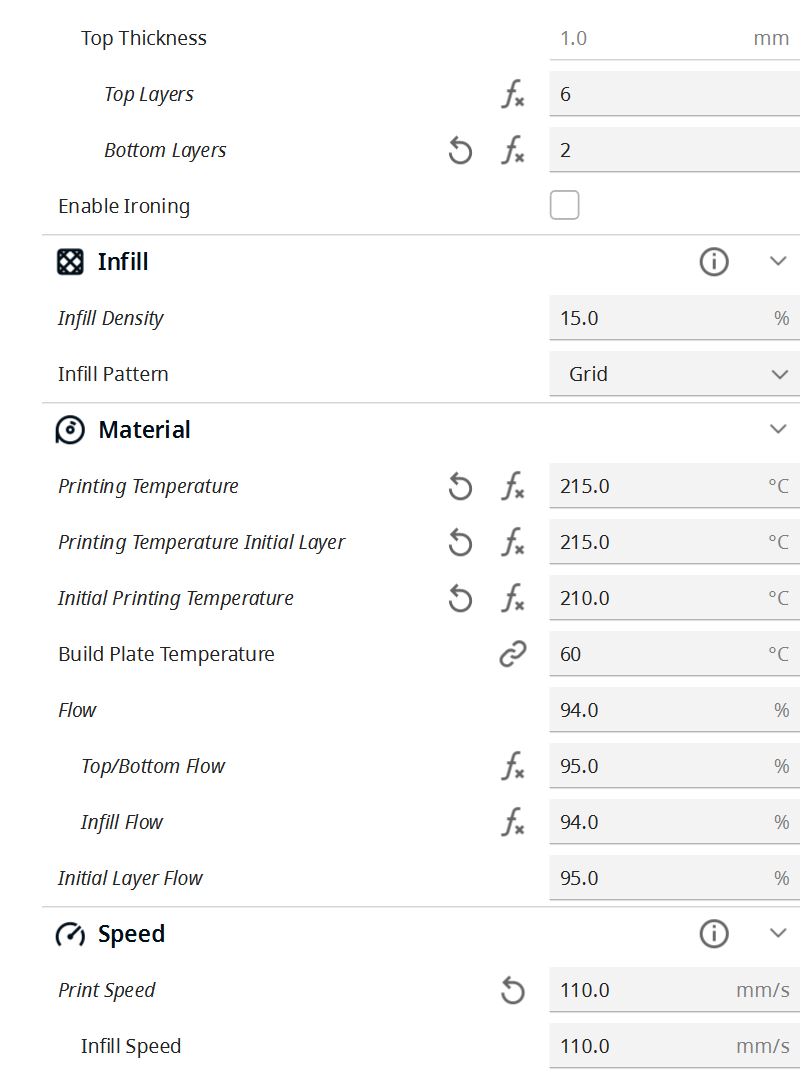808x1072 pixels.
Task: Click the Speed section info icon
Action: click(x=714, y=934)
